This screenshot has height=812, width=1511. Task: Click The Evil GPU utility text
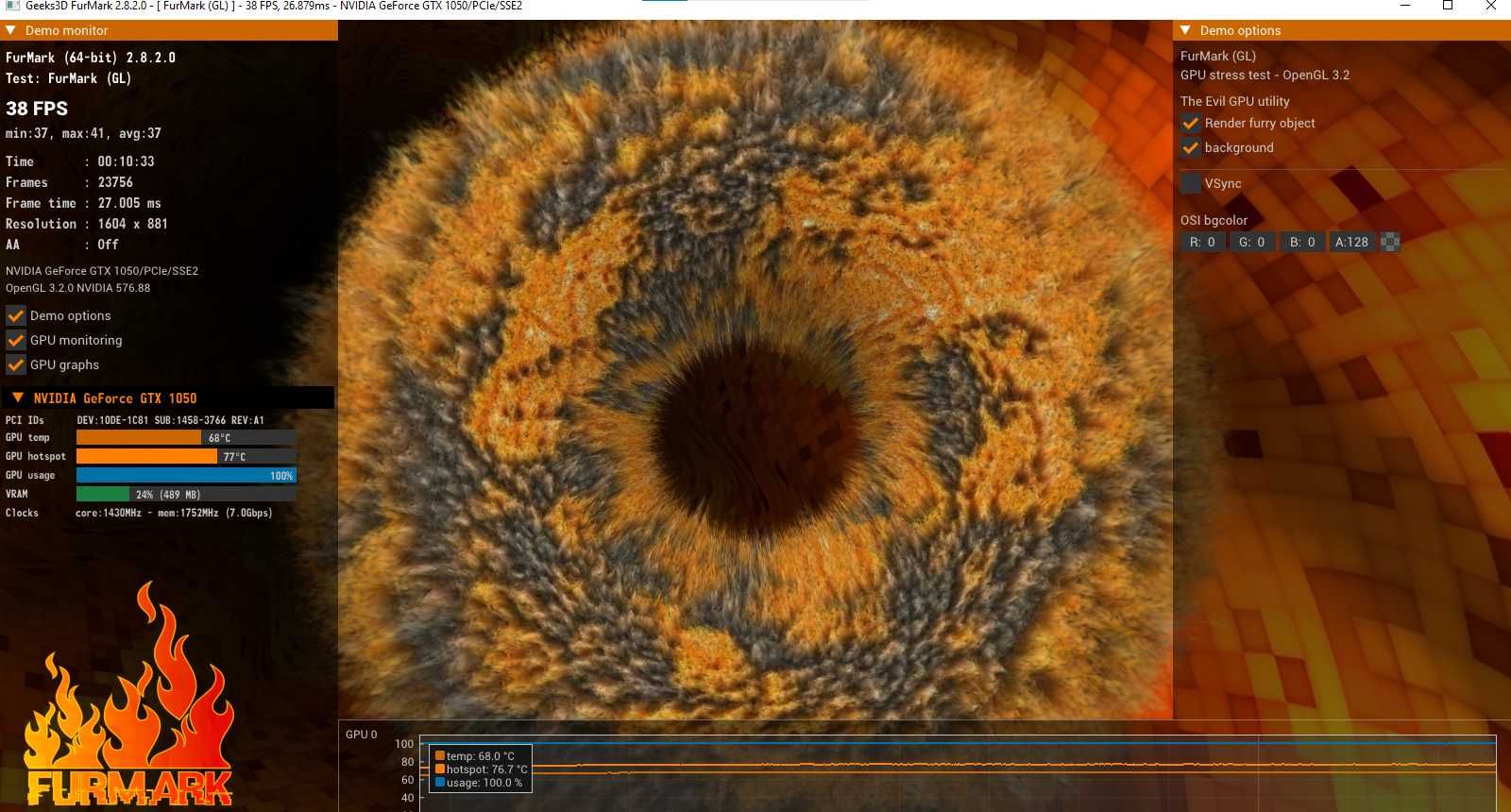click(x=1234, y=101)
